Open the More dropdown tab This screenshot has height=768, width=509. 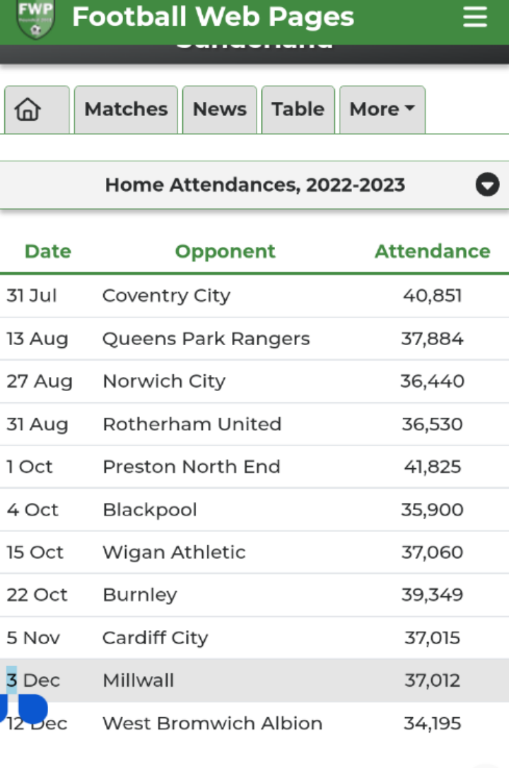pyautogui.click(x=382, y=109)
